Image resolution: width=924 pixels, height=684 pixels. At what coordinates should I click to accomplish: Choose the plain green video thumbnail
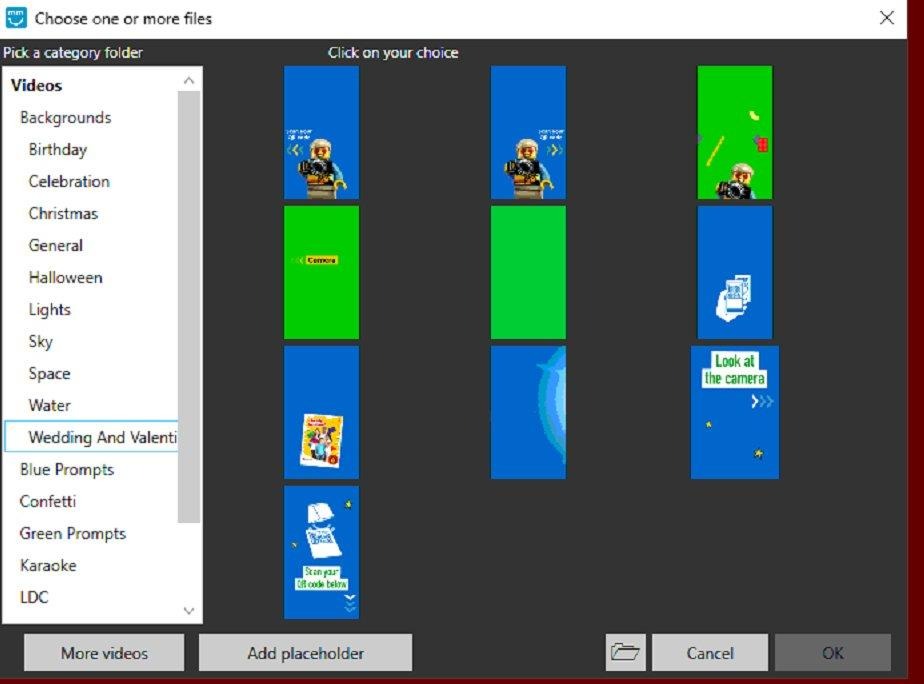(x=528, y=272)
